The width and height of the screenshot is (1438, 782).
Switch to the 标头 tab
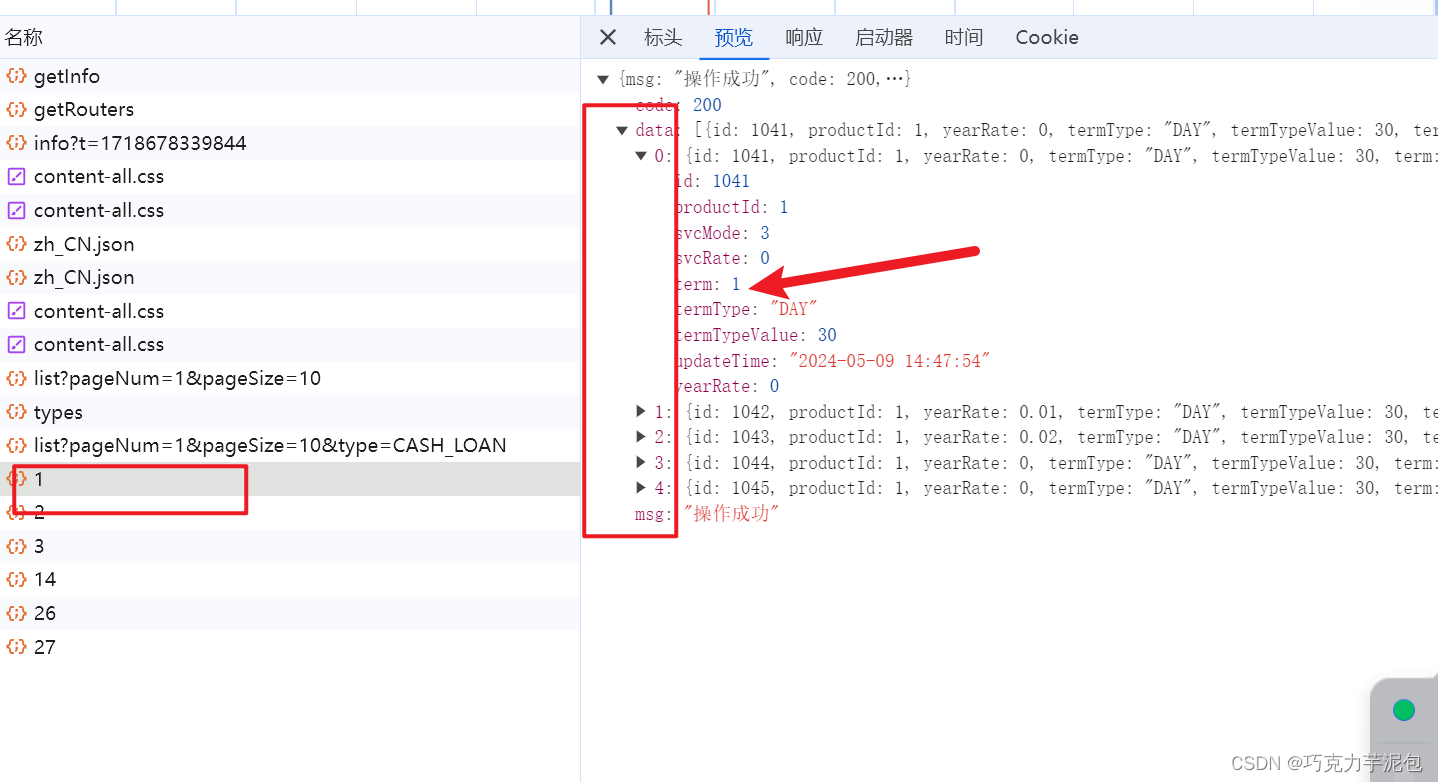[663, 38]
